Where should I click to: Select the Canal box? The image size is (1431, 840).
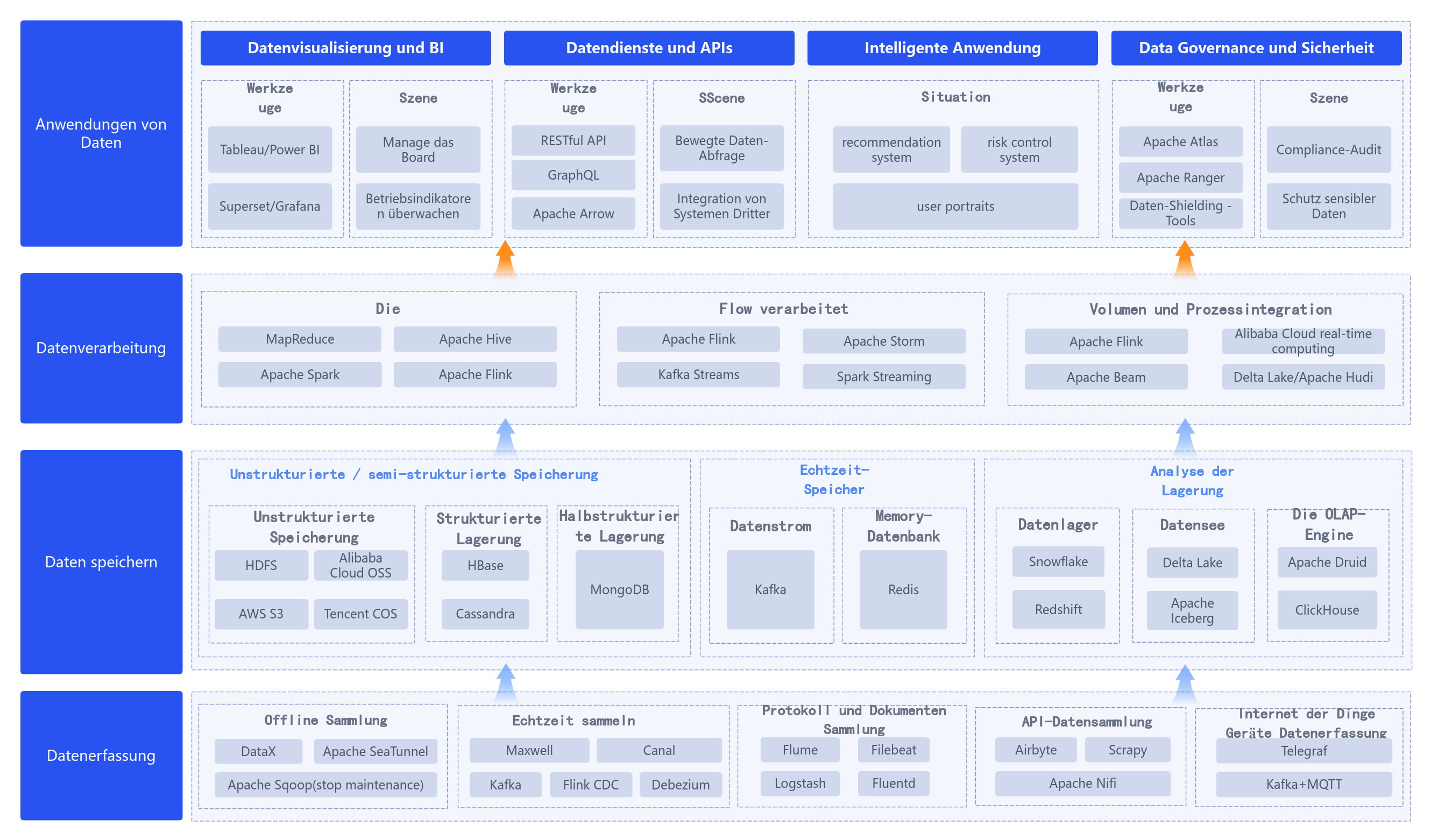coord(658,750)
